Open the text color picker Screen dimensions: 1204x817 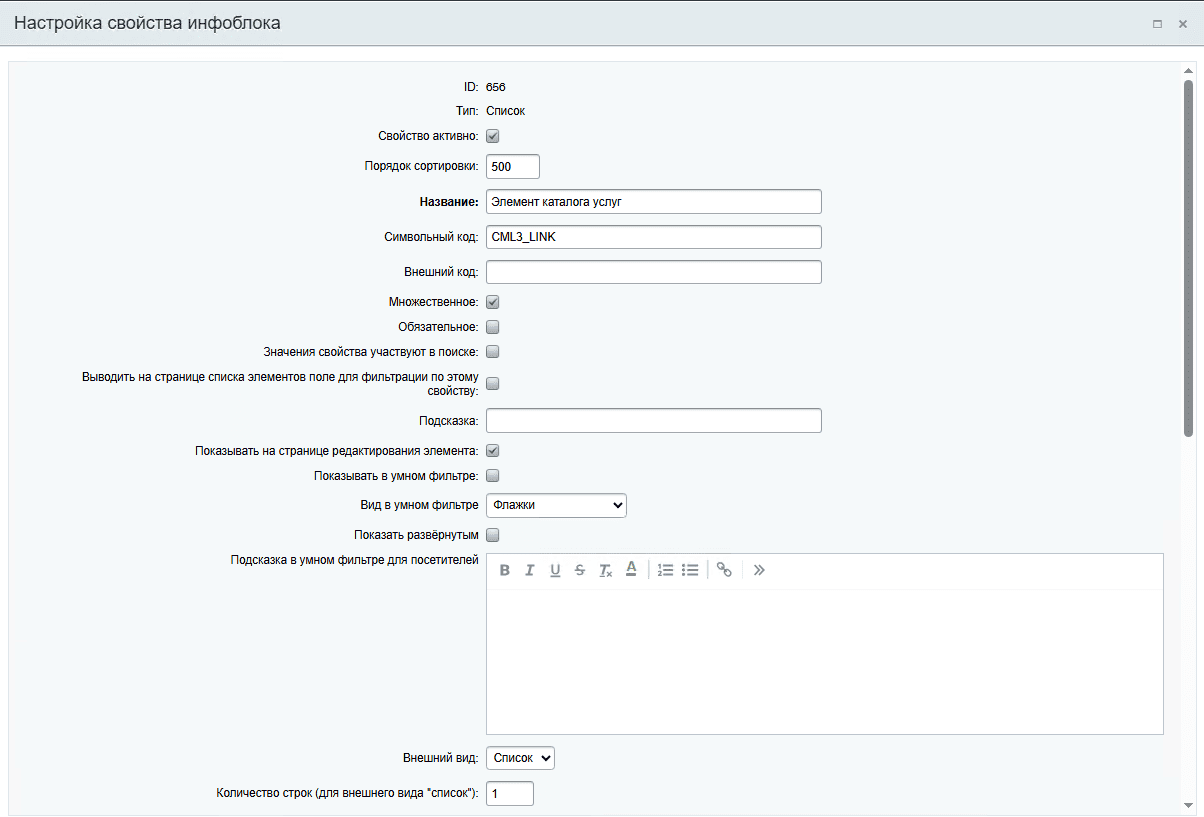[x=631, y=569]
